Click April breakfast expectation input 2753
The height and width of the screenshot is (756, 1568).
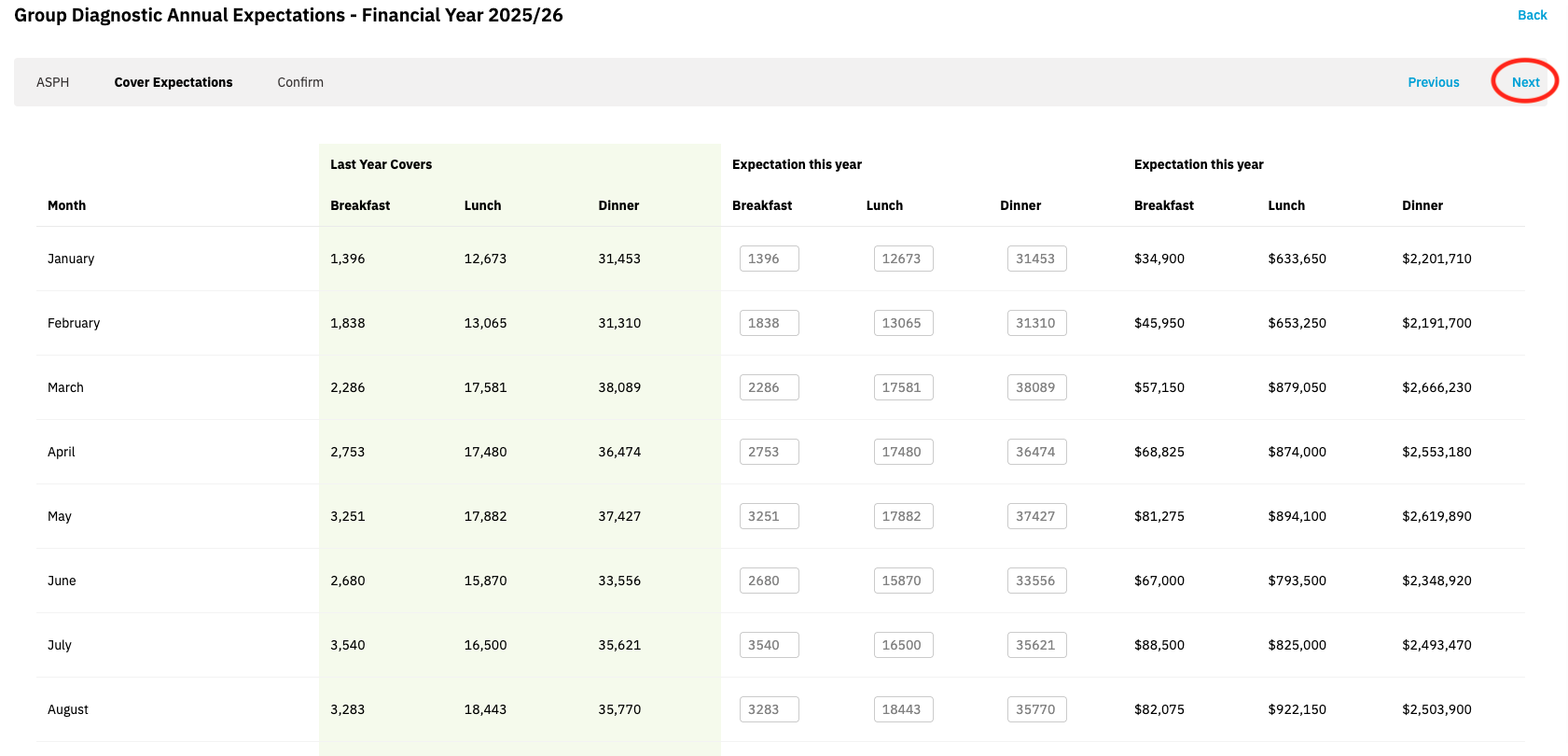tap(769, 452)
